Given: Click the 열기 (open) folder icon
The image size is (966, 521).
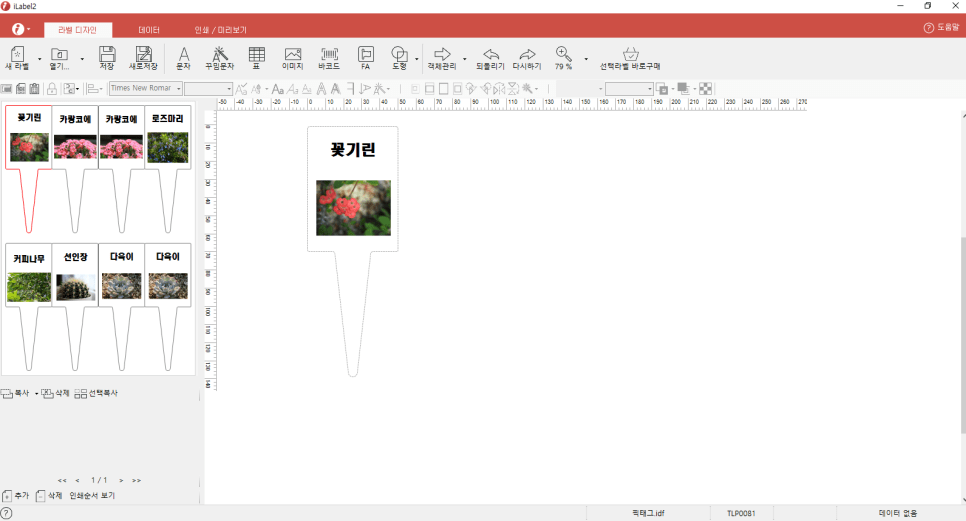Looking at the screenshot, I should click(59, 54).
